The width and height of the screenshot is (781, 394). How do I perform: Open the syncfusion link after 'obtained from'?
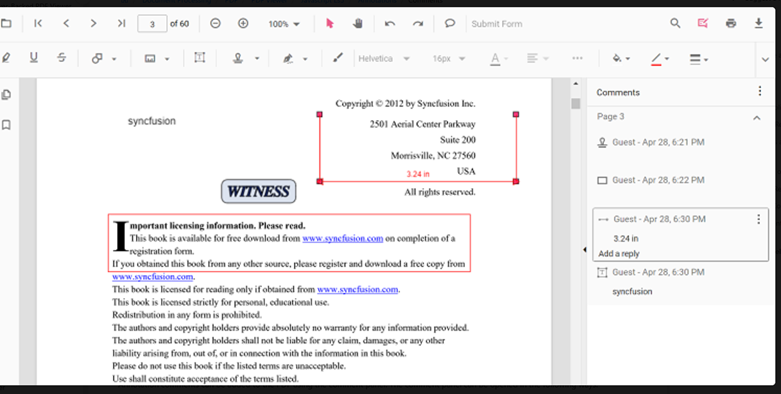tap(358, 289)
